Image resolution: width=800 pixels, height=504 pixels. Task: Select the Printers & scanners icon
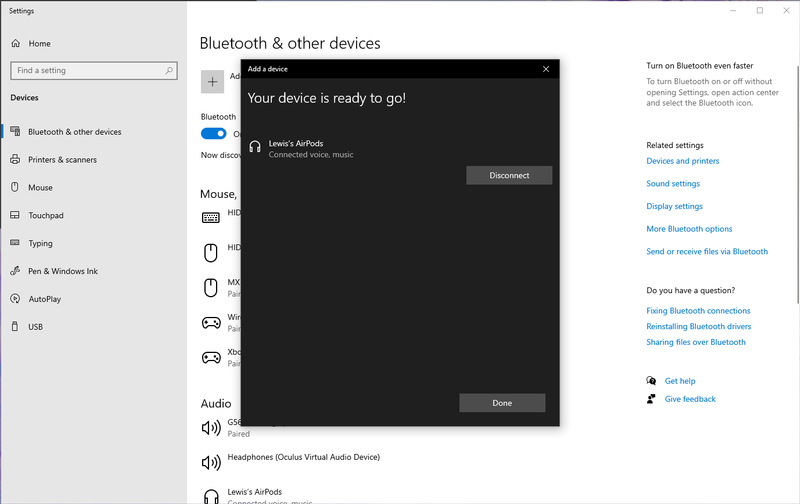pos(15,159)
